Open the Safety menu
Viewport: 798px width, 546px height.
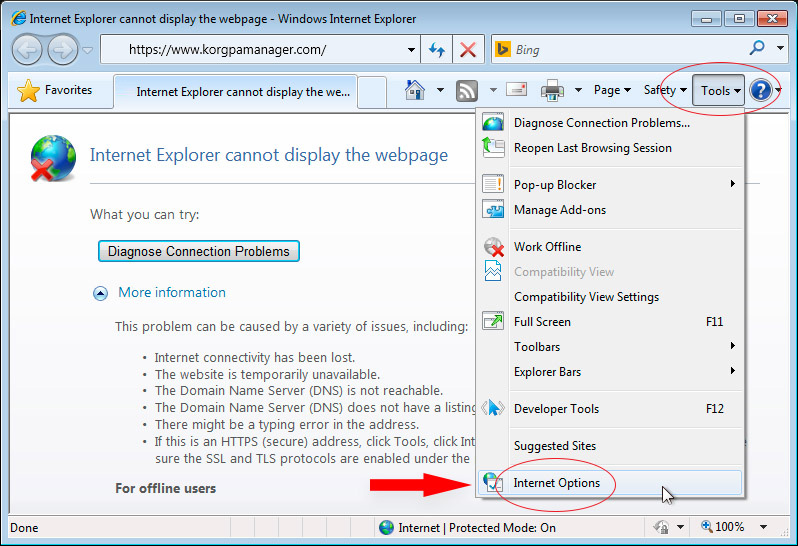(665, 91)
